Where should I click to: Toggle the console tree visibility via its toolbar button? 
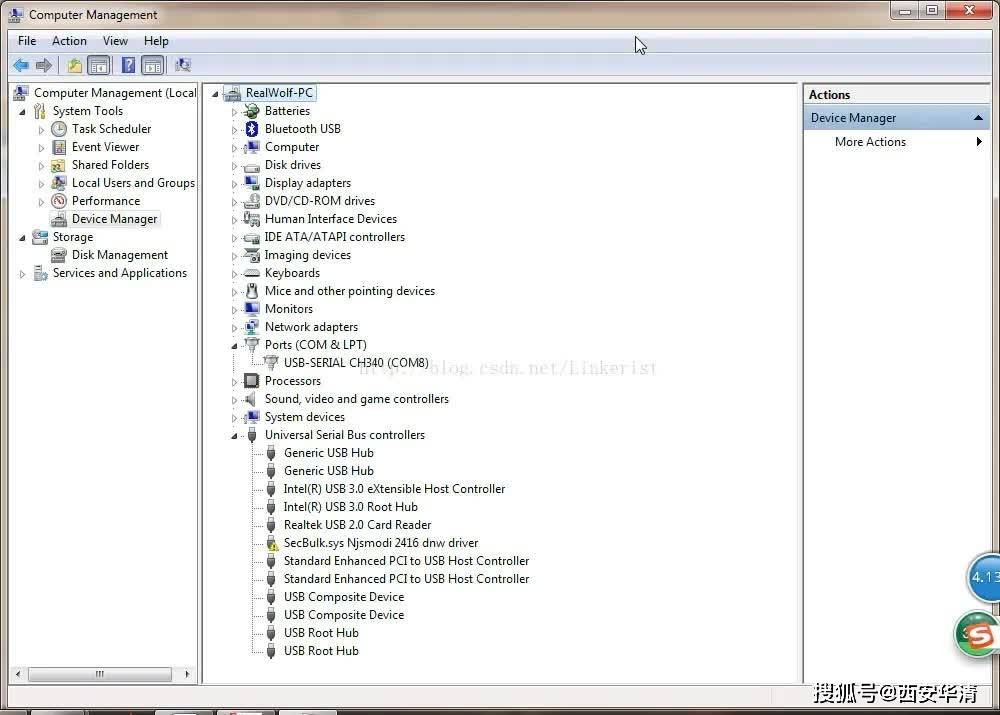[x=99, y=65]
